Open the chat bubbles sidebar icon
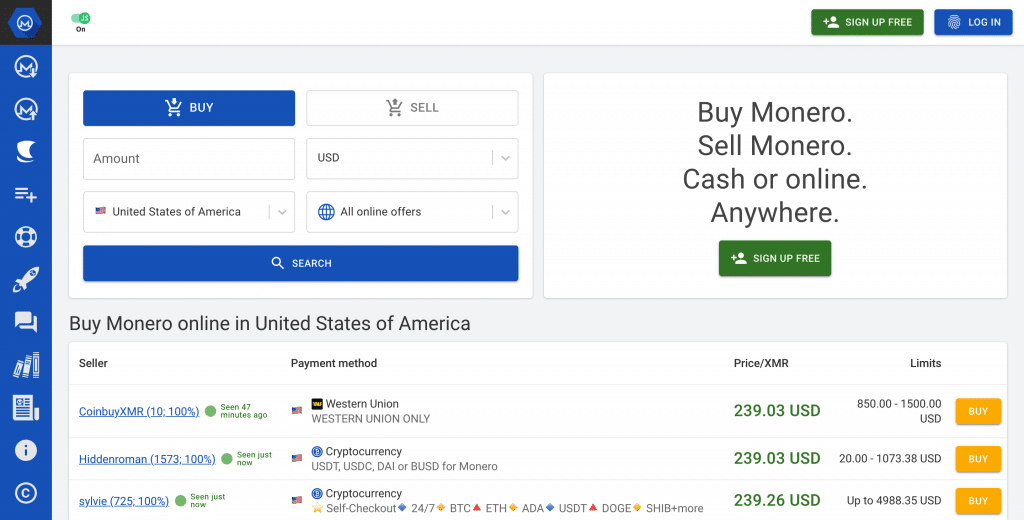This screenshot has width=1024, height=520. [25, 322]
